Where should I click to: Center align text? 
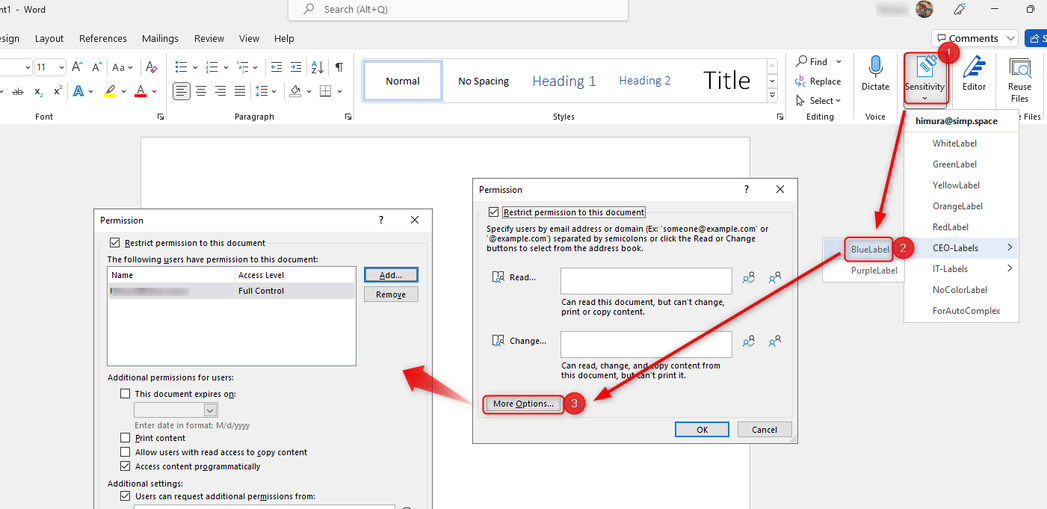(x=201, y=91)
